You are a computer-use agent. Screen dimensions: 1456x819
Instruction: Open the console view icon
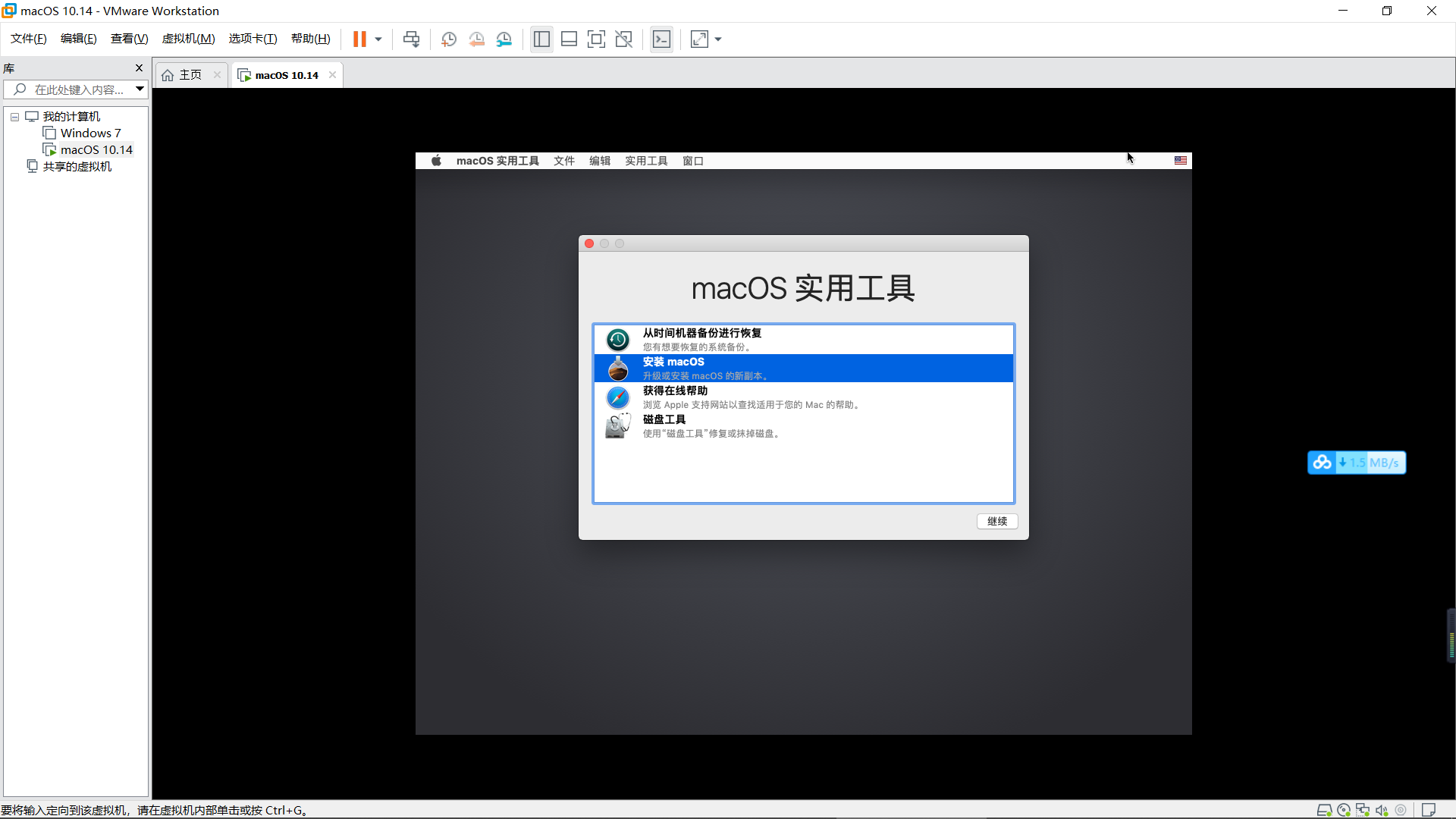(661, 39)
